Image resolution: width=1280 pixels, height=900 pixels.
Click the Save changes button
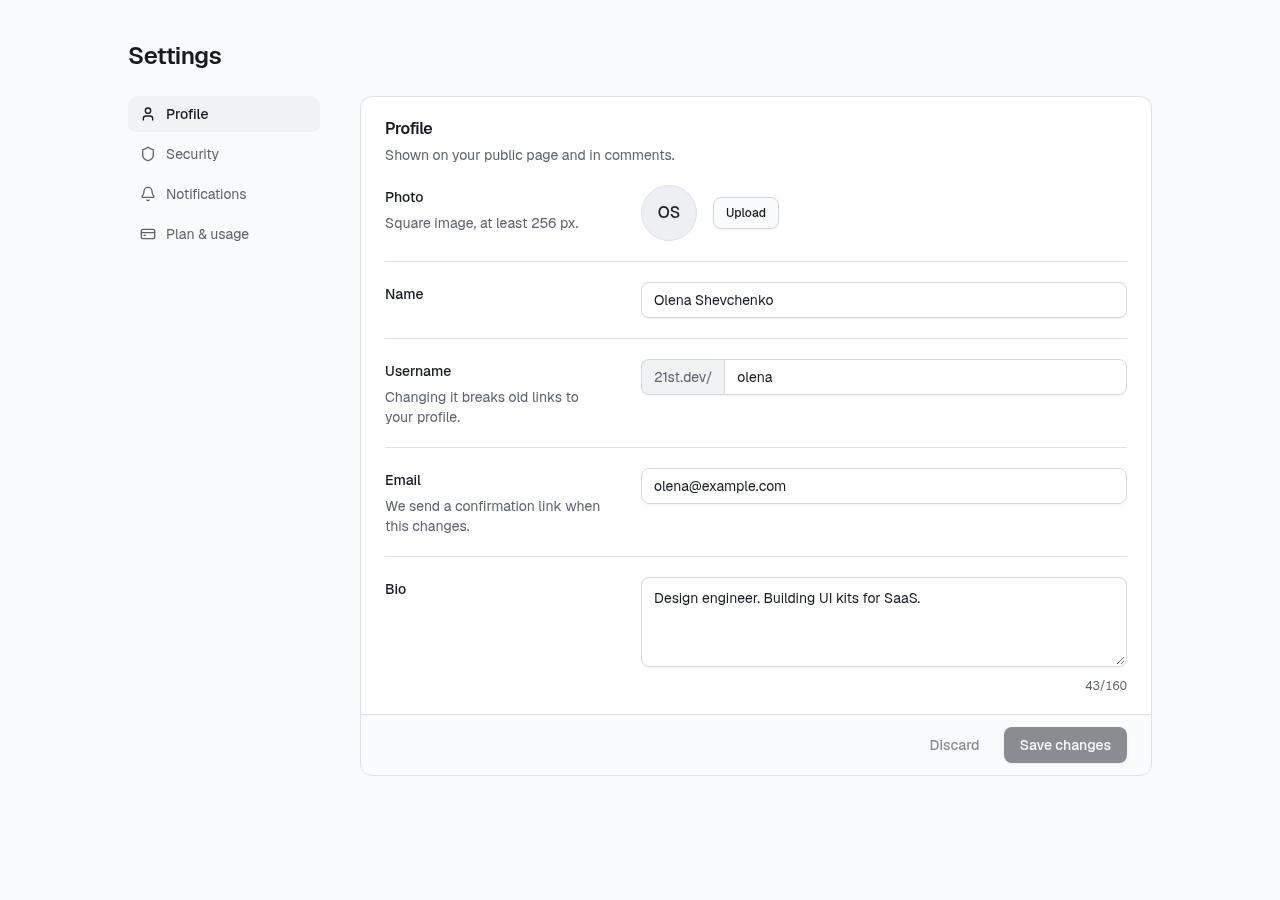pyautogui.click(x=1065, y=745)
